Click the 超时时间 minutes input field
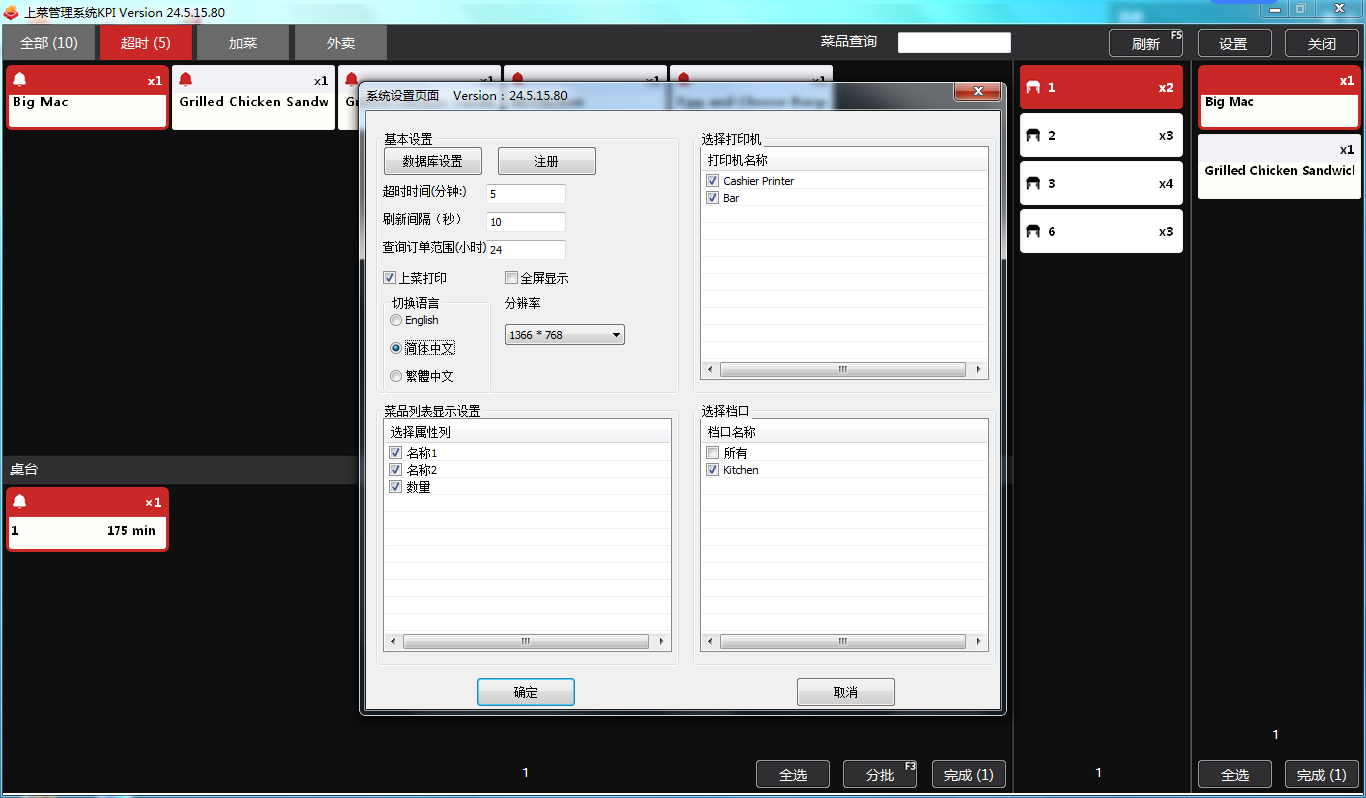 click(526, 194)
